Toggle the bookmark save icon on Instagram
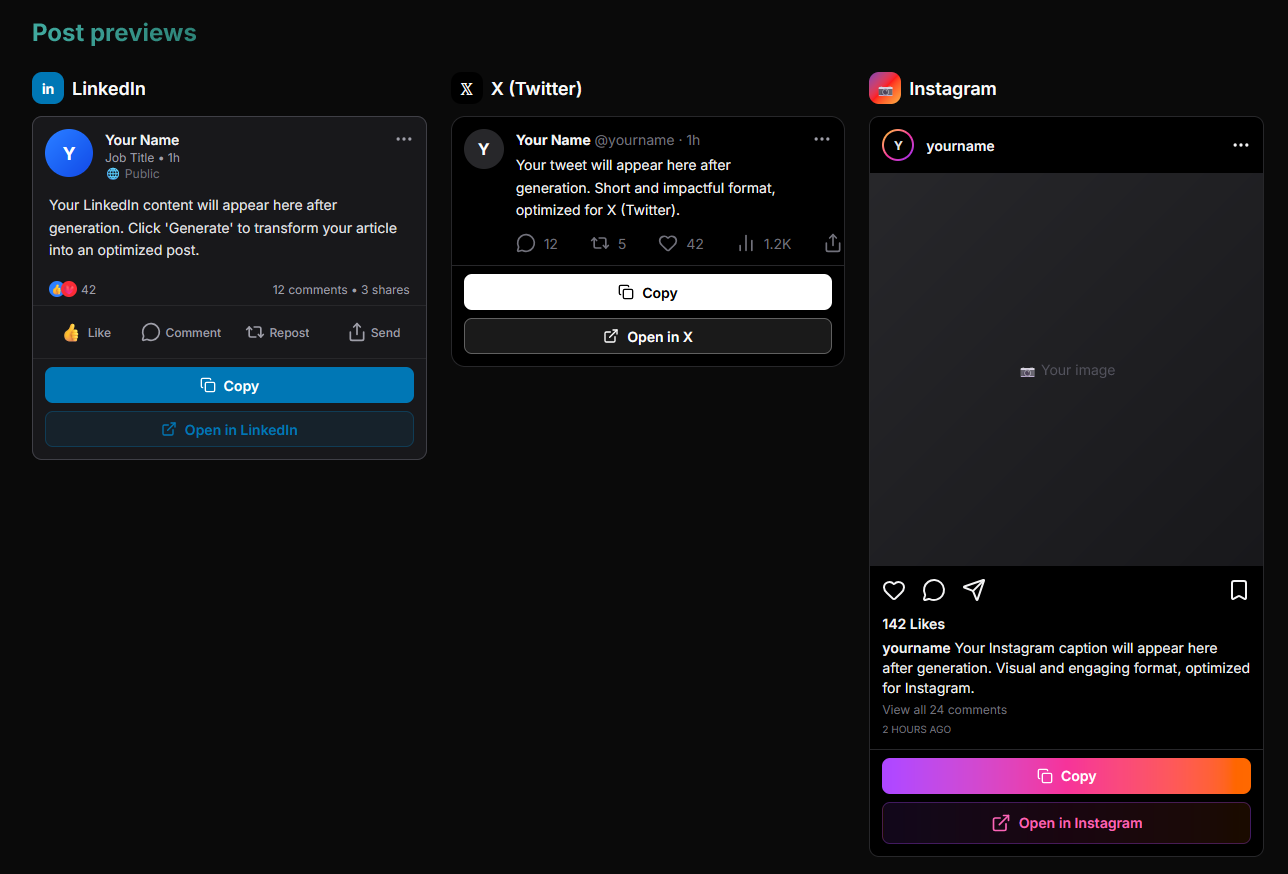 (1239, 590)
